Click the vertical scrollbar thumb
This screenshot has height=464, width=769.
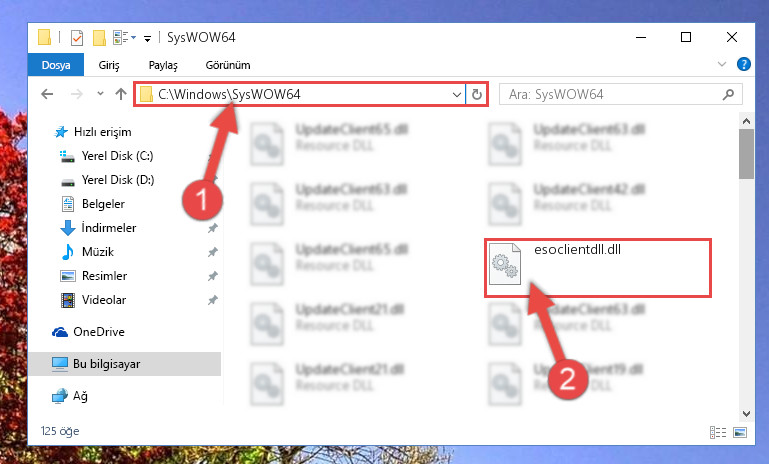click(746, 154)
